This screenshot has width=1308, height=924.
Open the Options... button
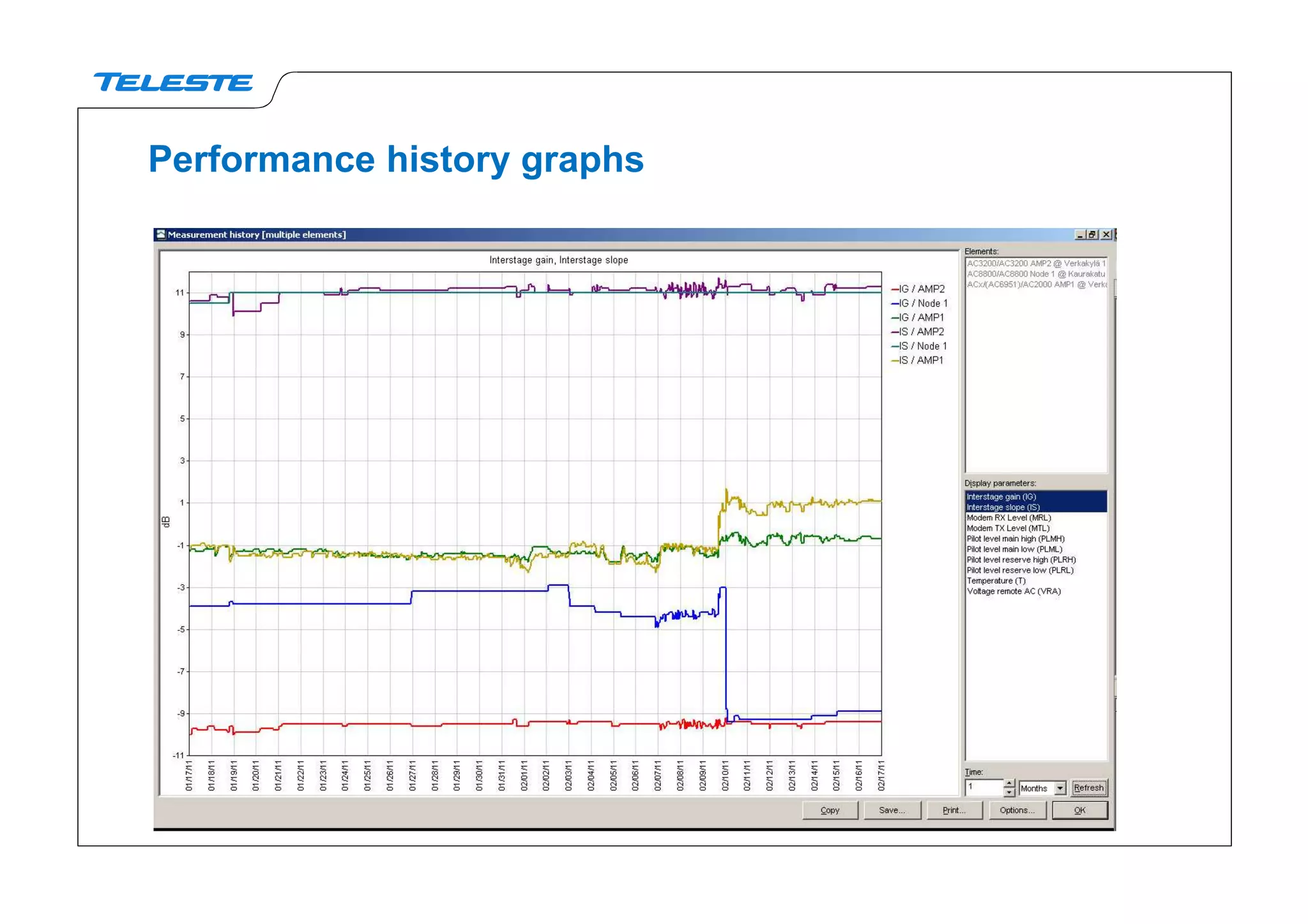[x=1017, y=810]
